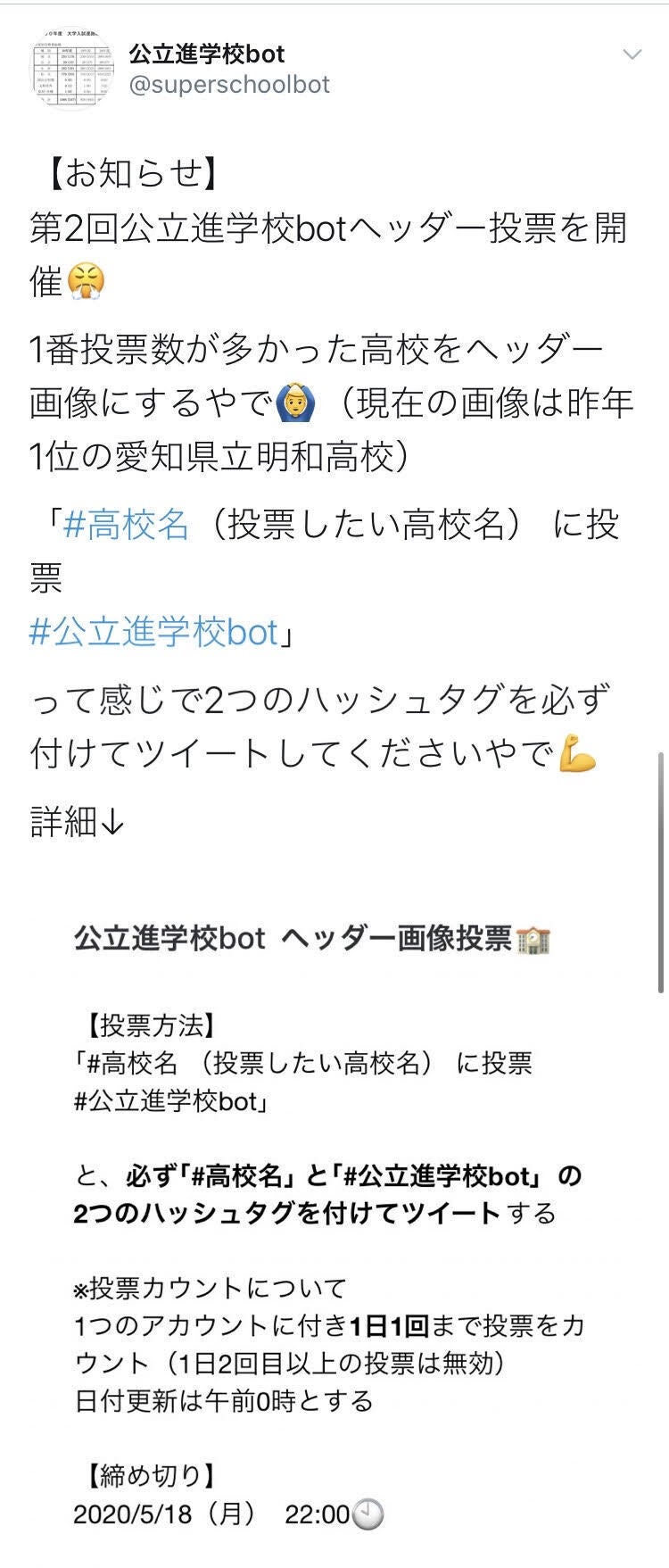The height and width of the screenshot is (1568, 669).
Task: Open the #公立進学校bot hashtag link
Action: click(154, 632)
